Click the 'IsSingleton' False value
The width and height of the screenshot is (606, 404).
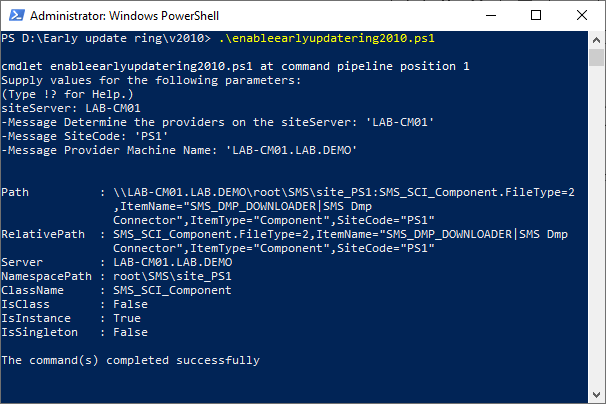[132, 331]
